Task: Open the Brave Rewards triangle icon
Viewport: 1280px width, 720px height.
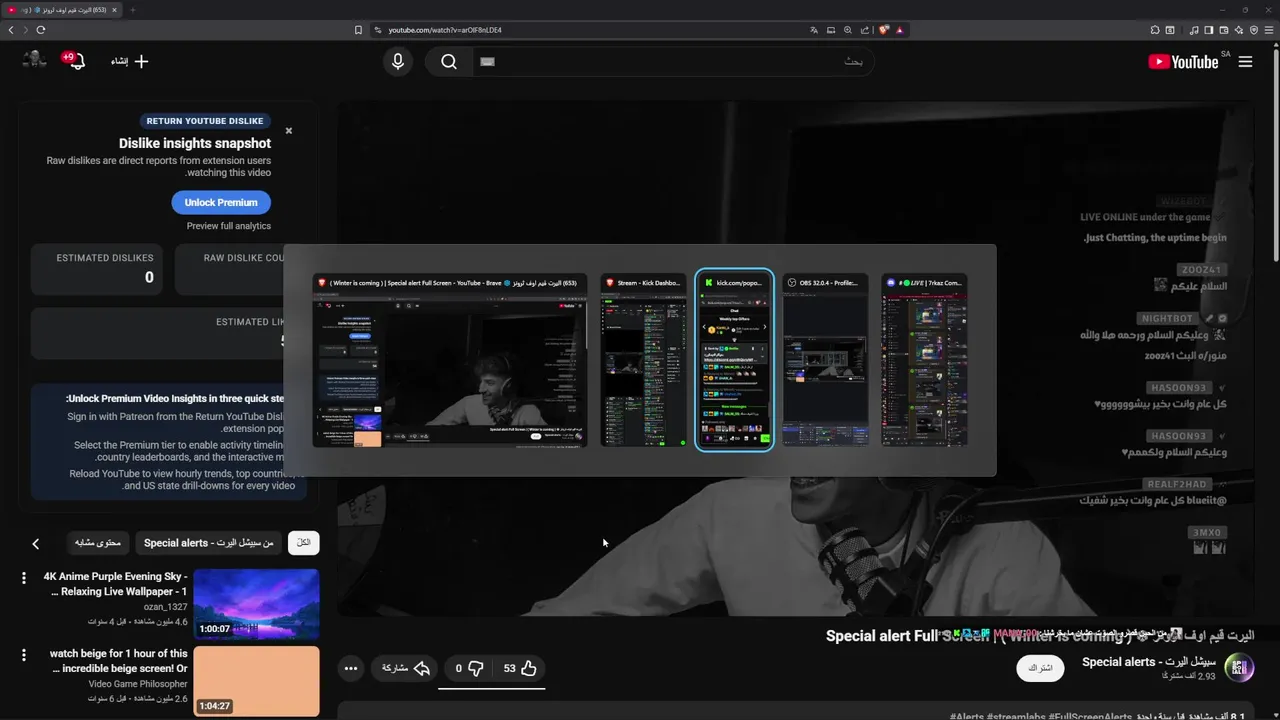Action: pos(900,30)
